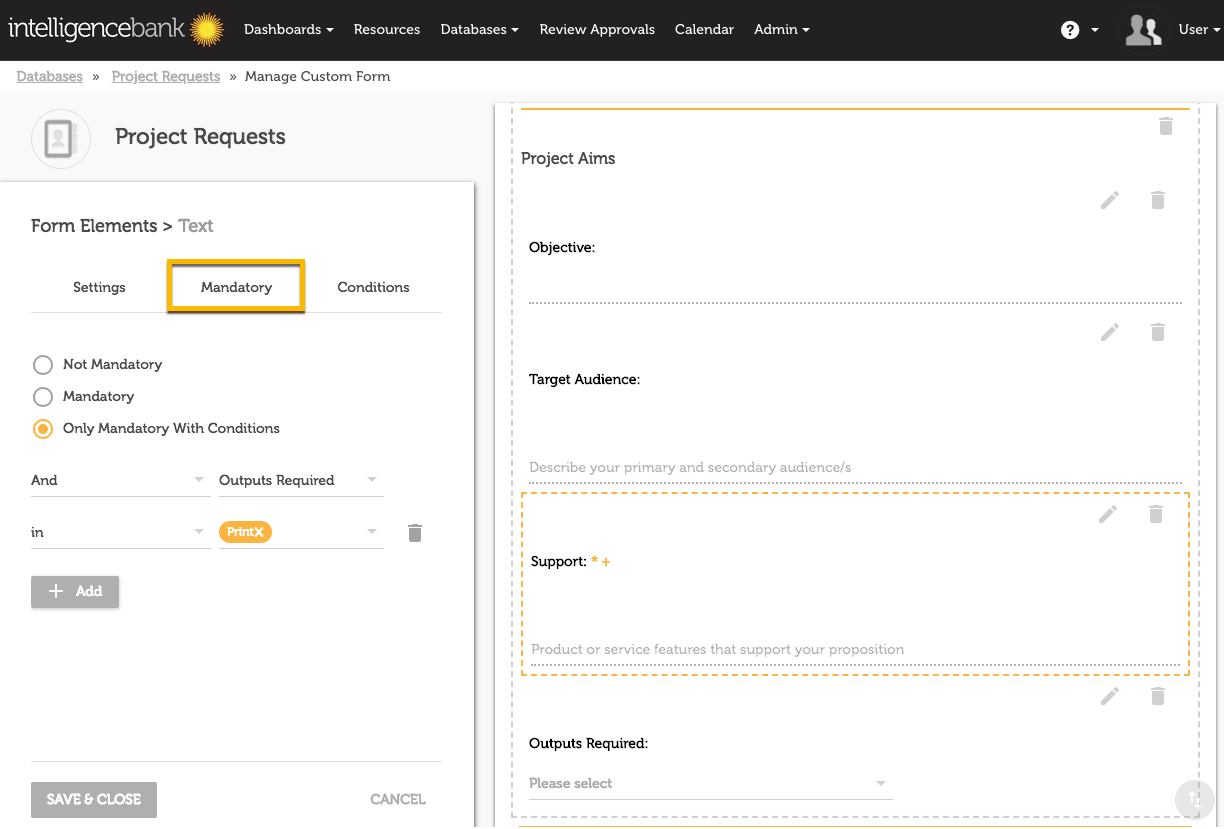Delete the Target Audience field
Screen dimensions: 1224x829
pyautogui.click(x=1158, y=332)
